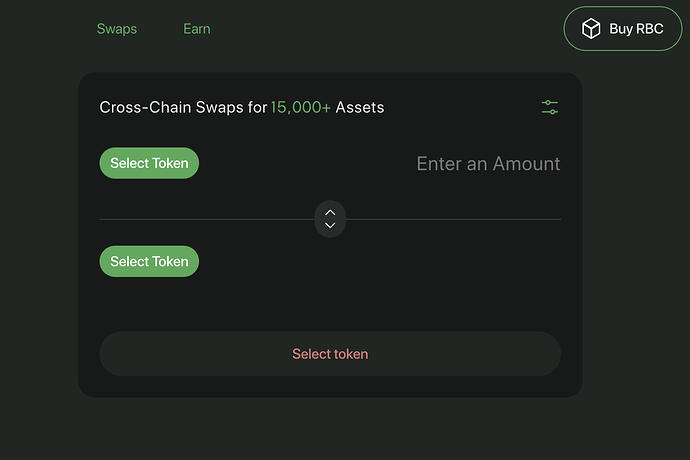Click divider line right of switch button
Screen dimensions: 690x460
(x=453, y=219)
